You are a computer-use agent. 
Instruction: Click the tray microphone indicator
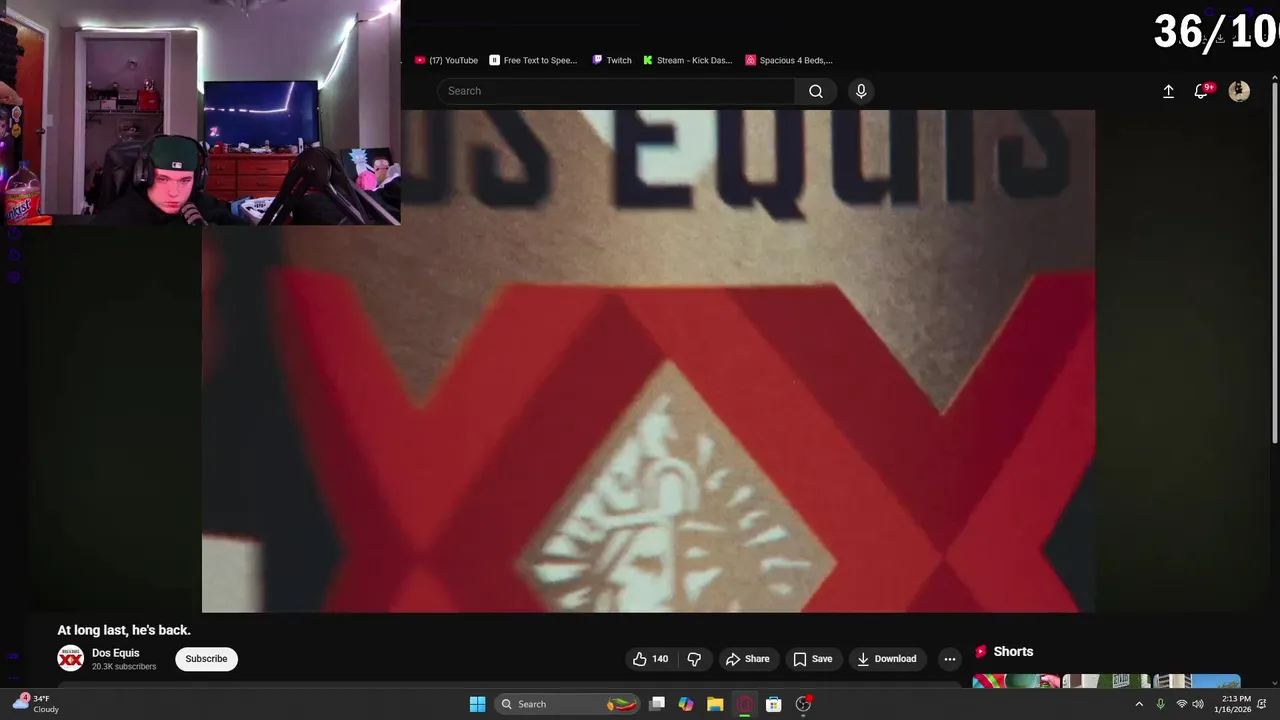tap(1160, 704)
